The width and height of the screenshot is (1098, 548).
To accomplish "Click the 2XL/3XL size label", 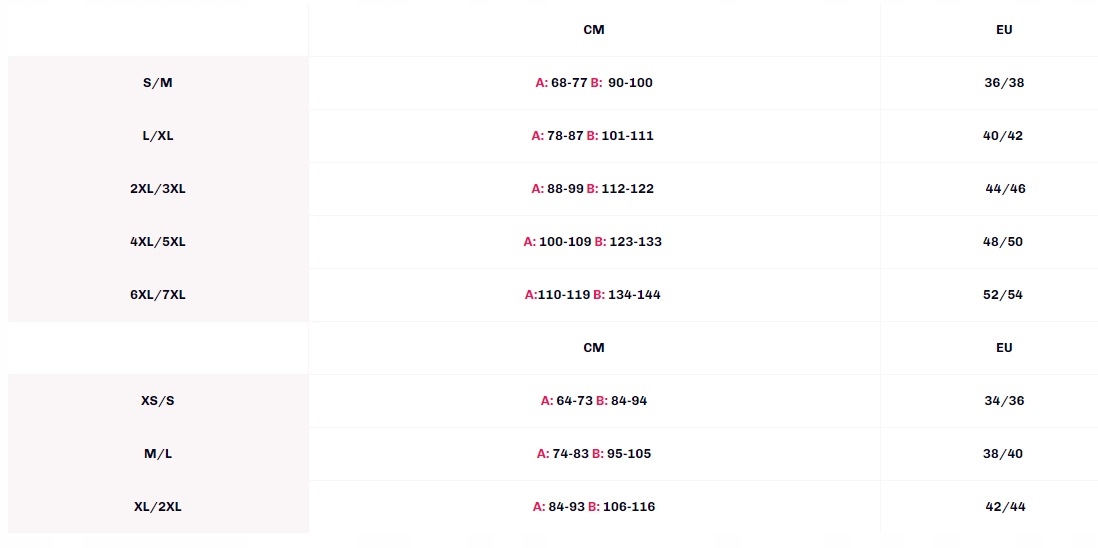I will (x=158, y=189).
